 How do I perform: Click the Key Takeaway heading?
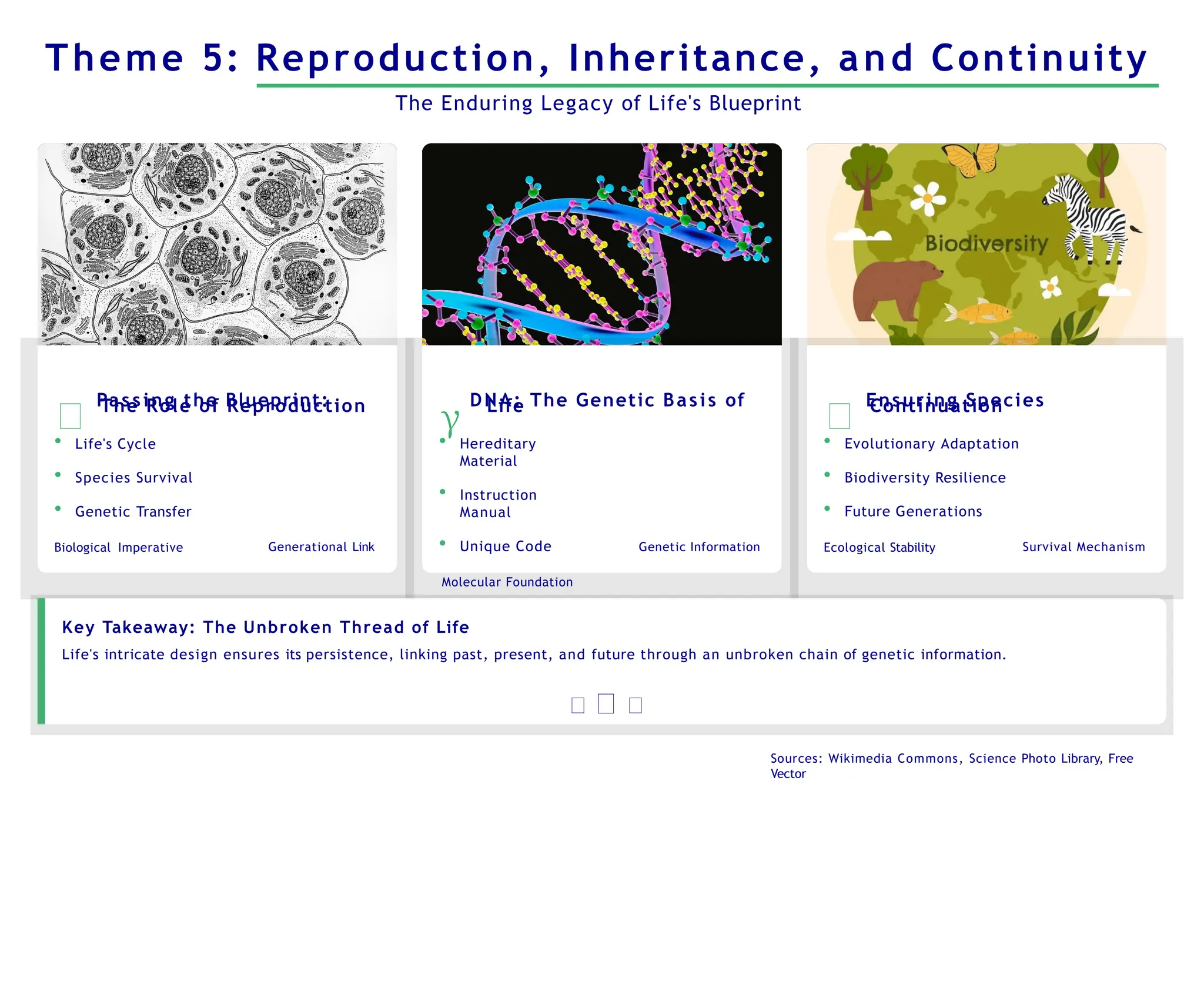click(265, 627)
